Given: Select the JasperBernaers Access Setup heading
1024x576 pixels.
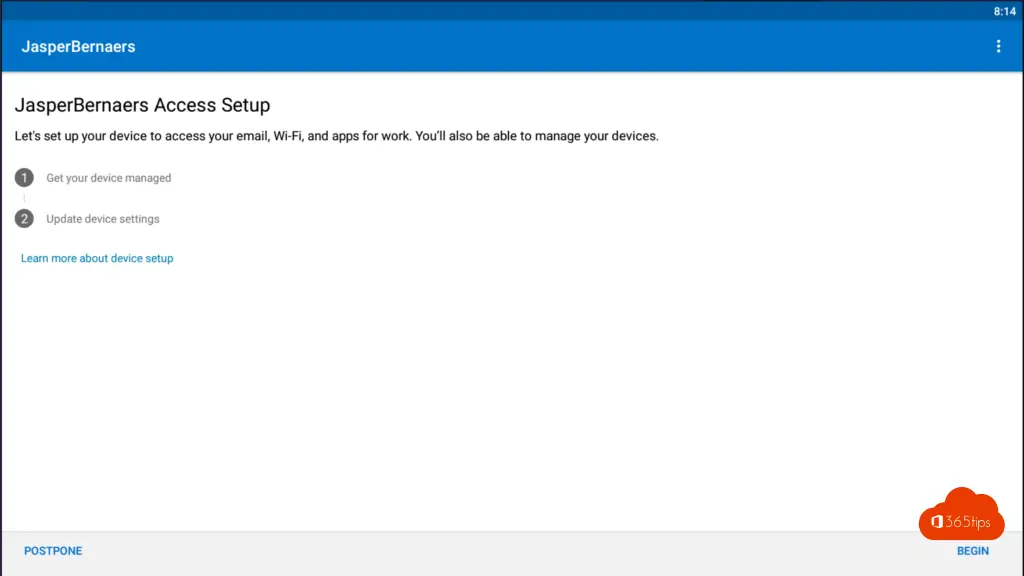Looking at the screenshot, I should (x=142, y=105).
